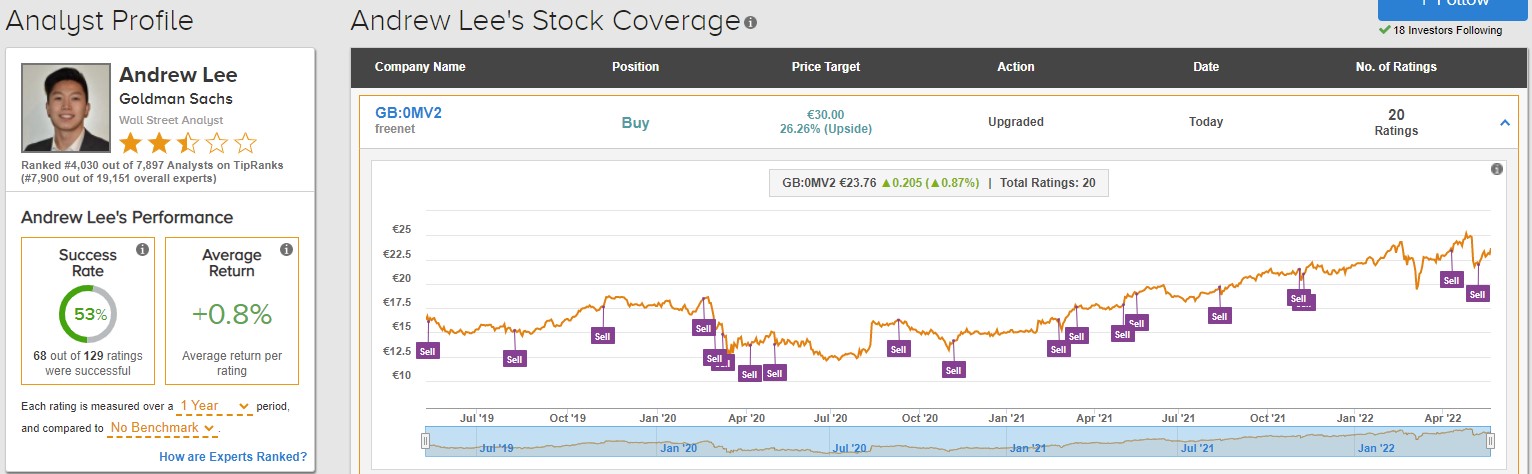Collapse the freenet row chevron
The image size is (1532, 474).
1505,123
